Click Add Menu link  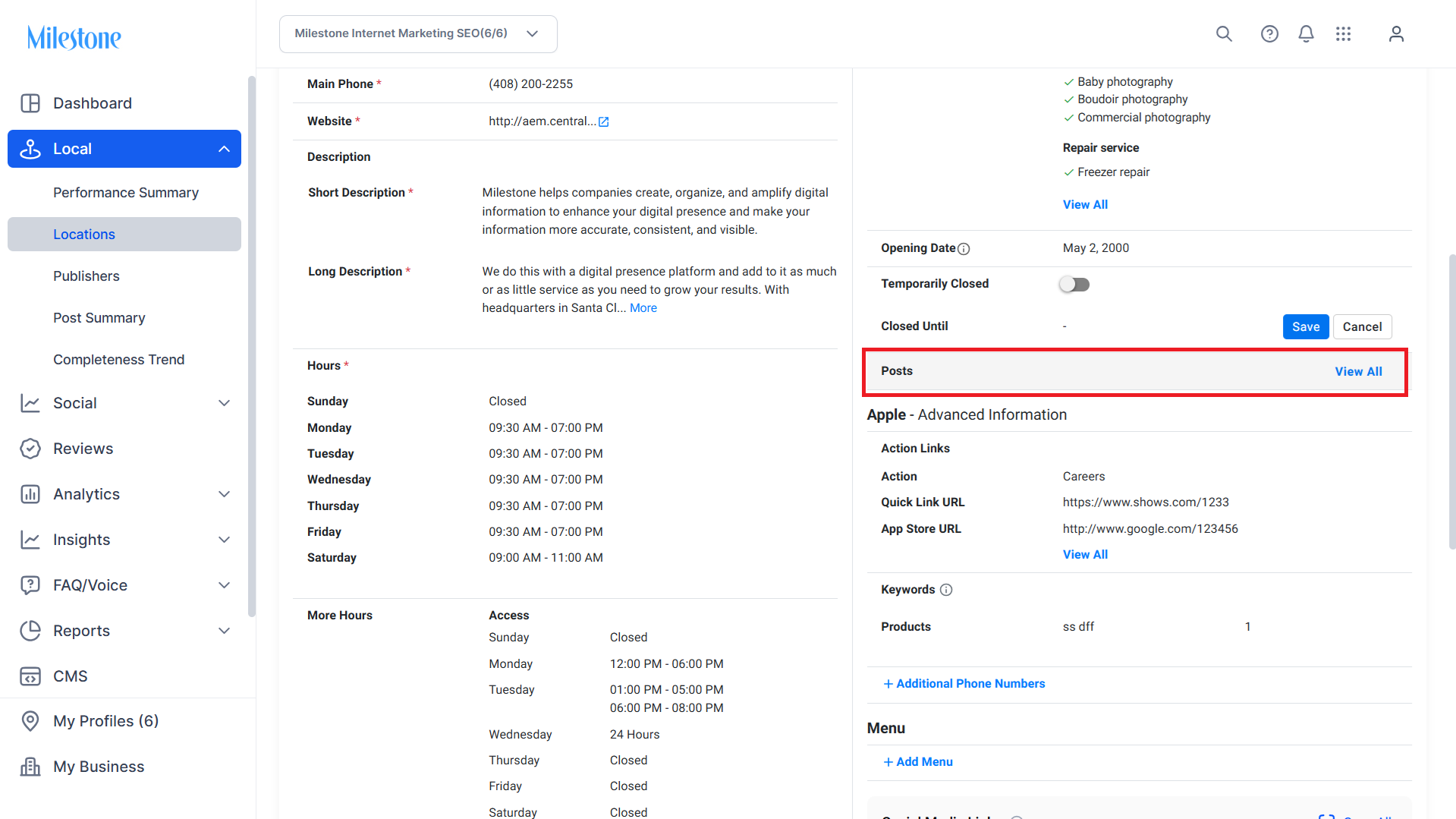pyautogui.click(x=918, y=762)
